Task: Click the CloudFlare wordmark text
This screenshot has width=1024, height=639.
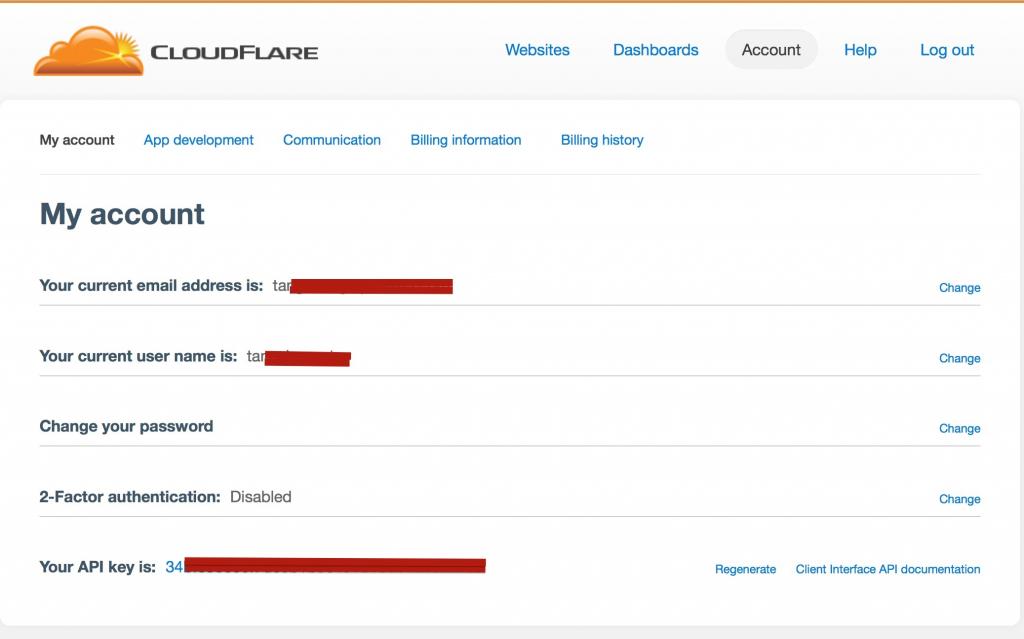Action: 234,53
